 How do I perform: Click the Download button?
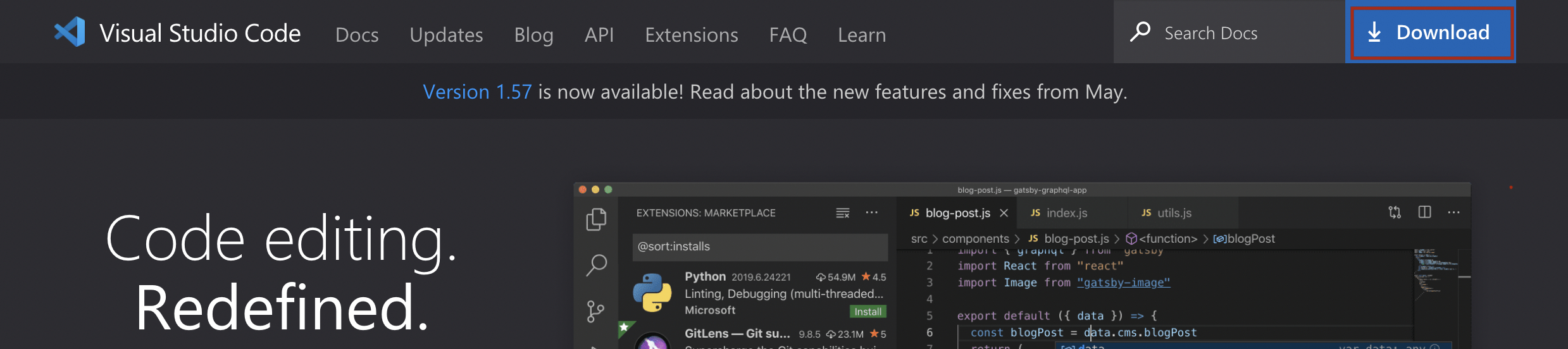pos(1431,32)
